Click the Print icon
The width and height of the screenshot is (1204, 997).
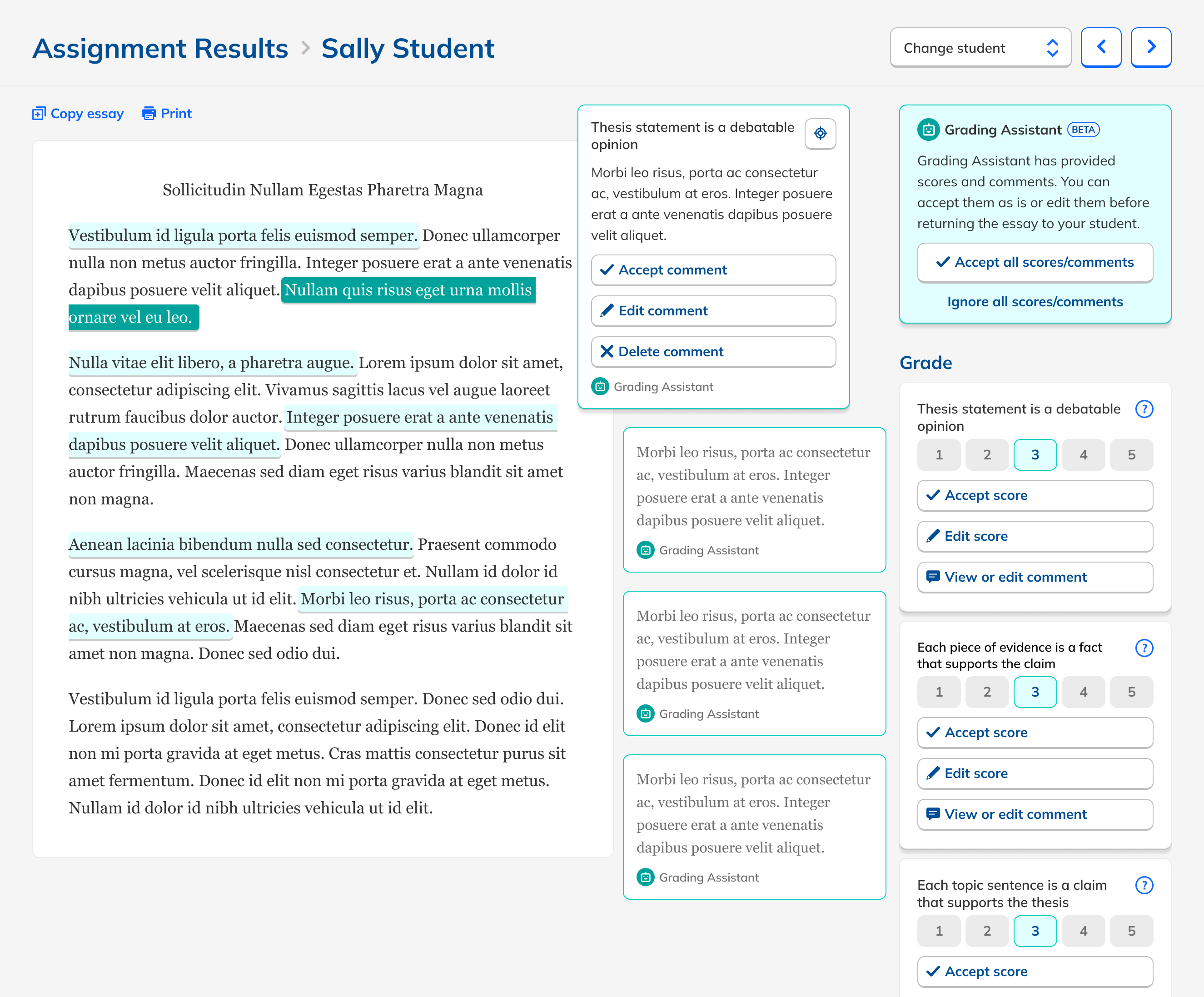(x=149, y=113)
